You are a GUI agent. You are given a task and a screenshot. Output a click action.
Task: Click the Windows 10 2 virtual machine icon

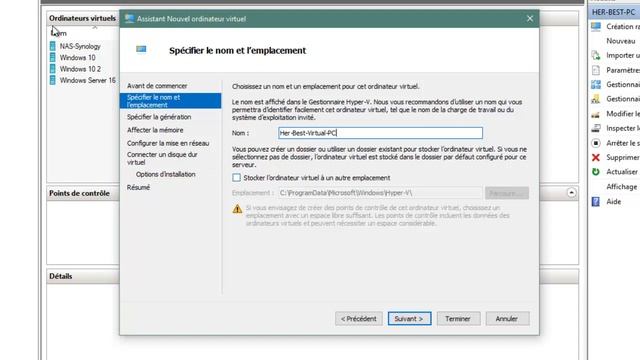coord(53,69)
